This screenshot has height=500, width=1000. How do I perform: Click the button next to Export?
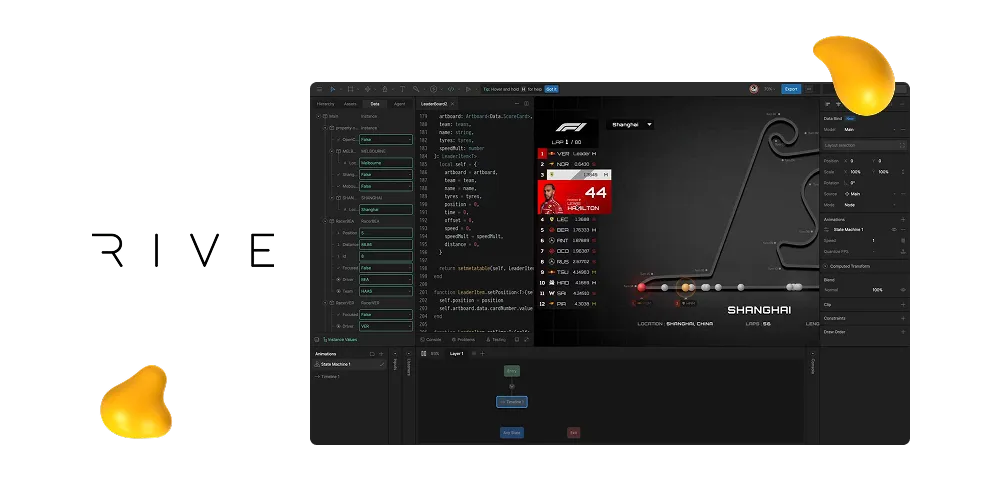click(809, 89)
